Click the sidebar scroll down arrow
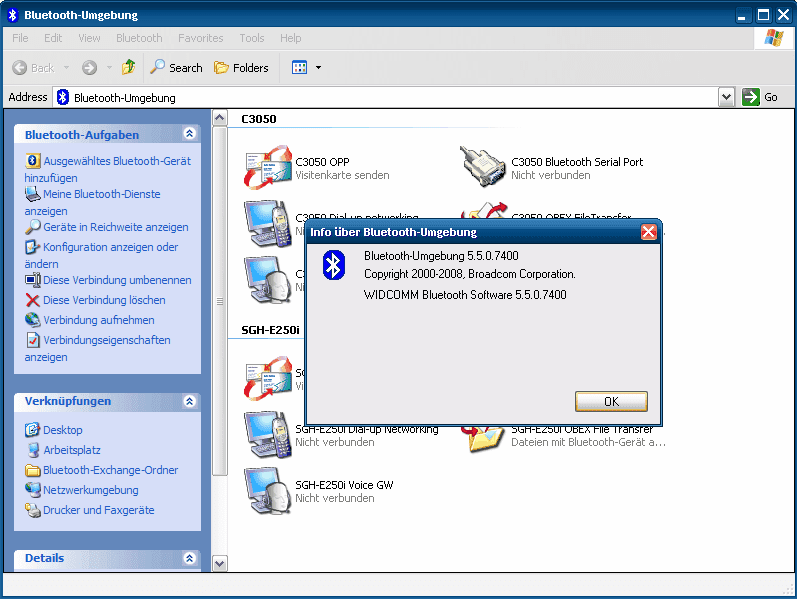 tap(220, 563)
